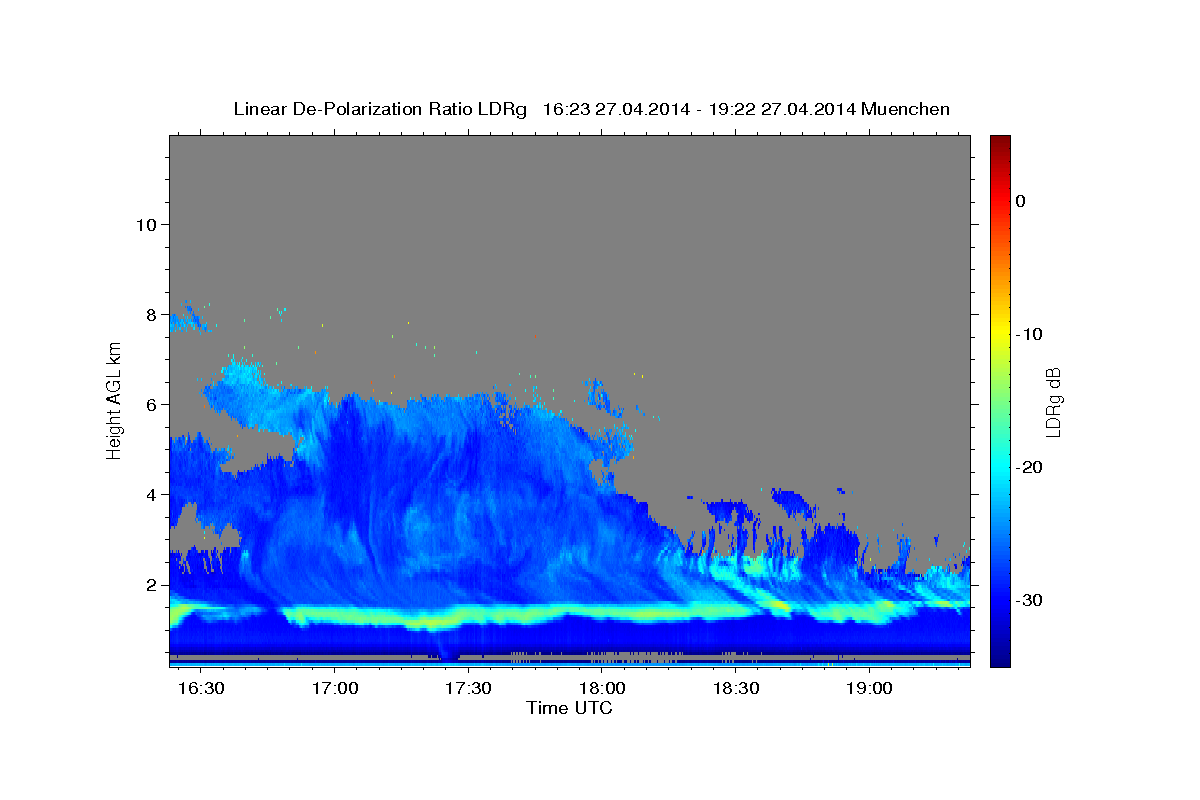This screenshot has height=800, width=1200.
Task: Click the start time '16:23 27.04.2014' in title
Action: point(615,109)
